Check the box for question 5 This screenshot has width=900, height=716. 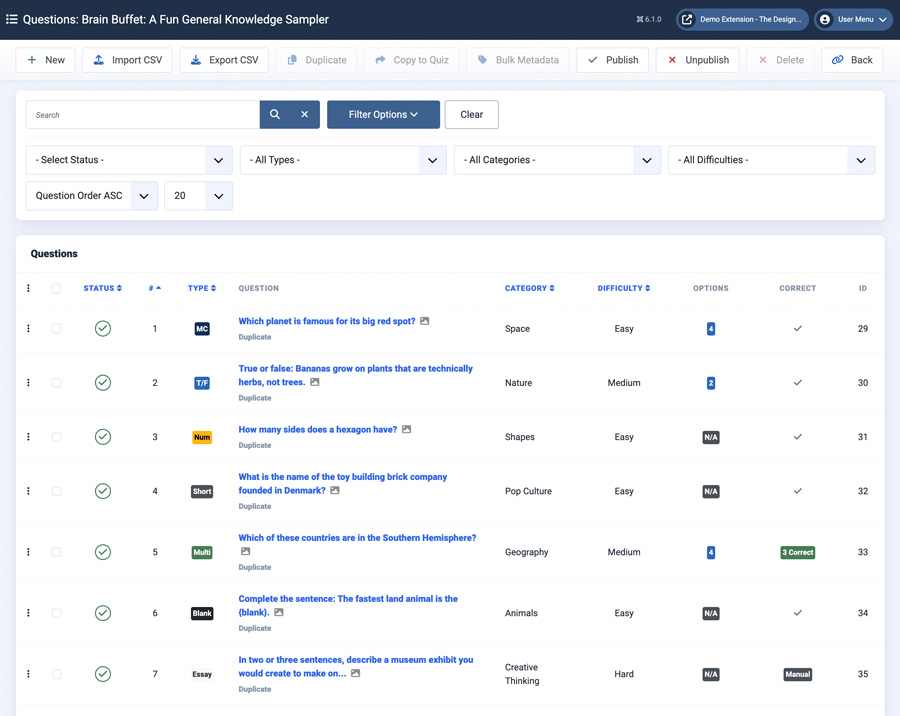56,552
